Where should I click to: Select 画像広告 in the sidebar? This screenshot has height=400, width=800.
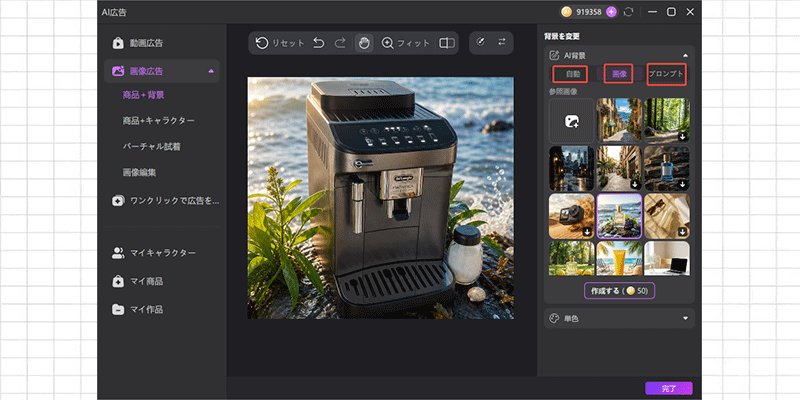[162, 71]
